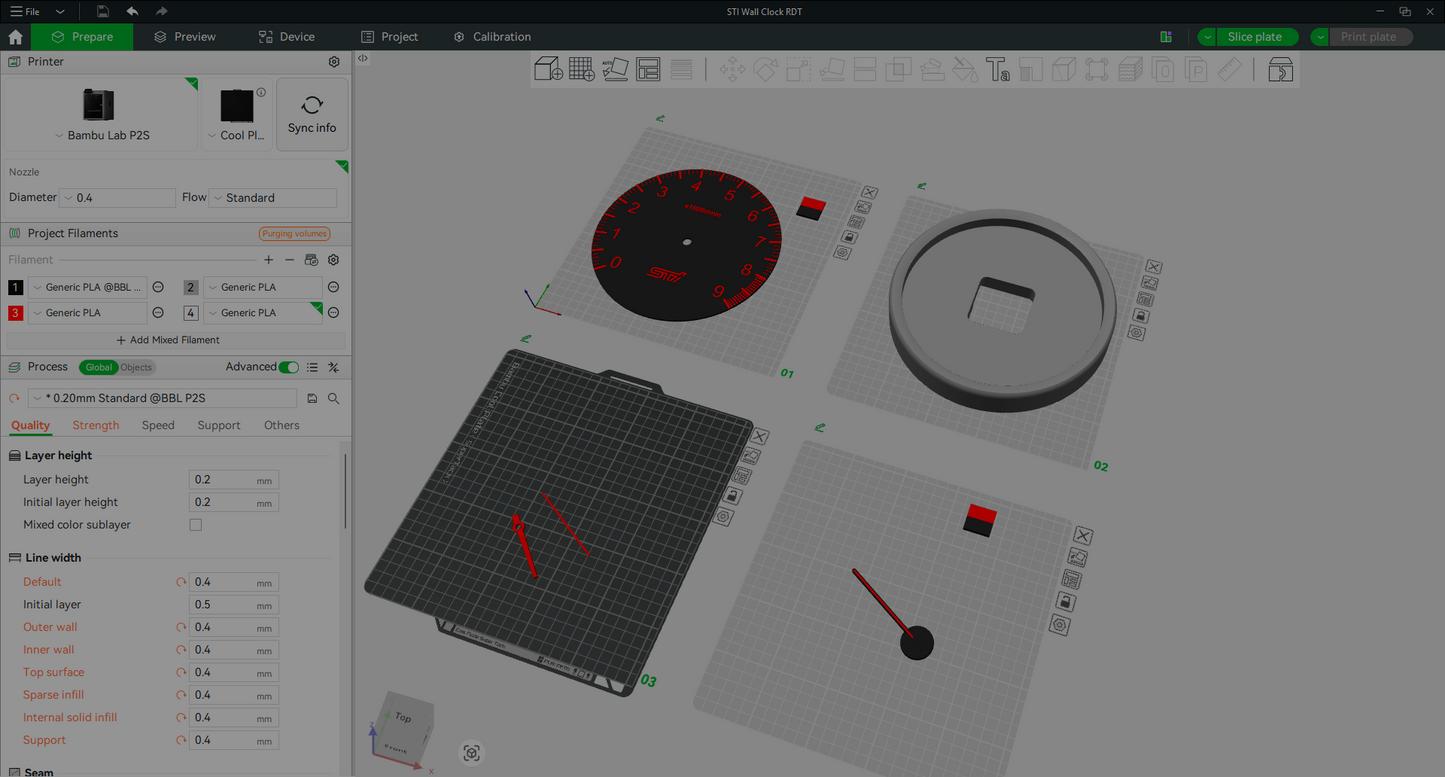Undo the last action

pos(132,11)
